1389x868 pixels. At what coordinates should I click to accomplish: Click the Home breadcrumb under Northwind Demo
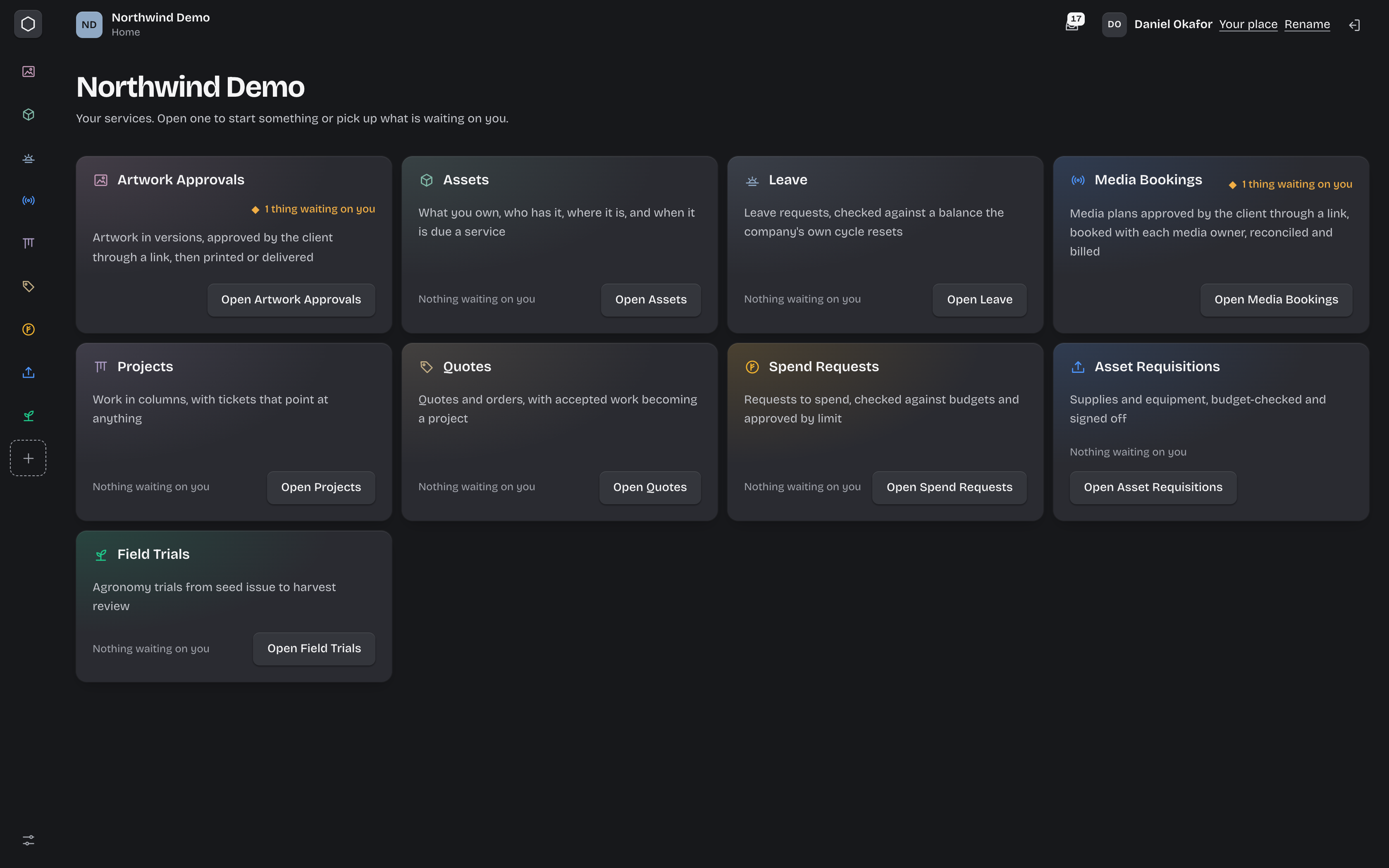pyautogui.click(x=126, y=32)
